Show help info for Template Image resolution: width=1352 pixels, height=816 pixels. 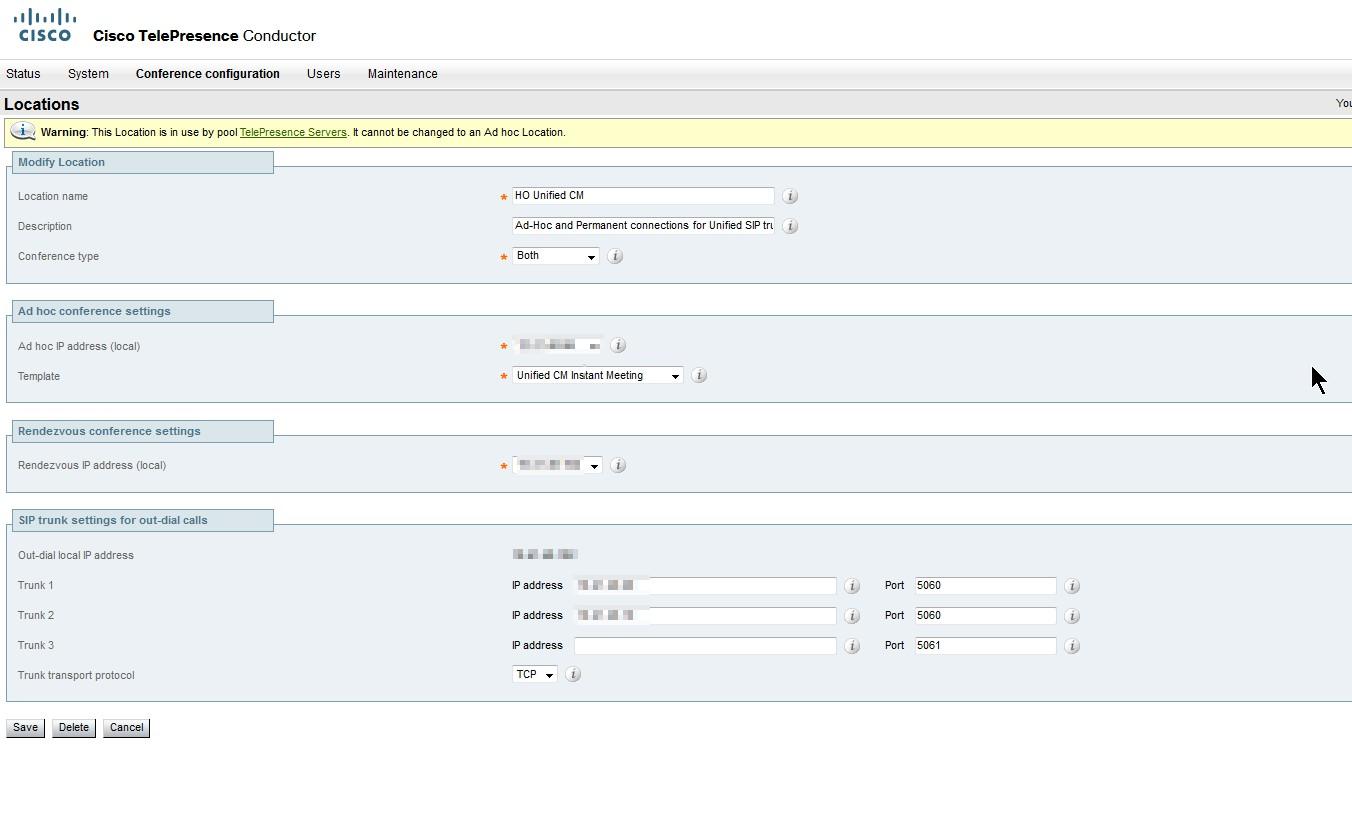click(x=699, y=375)
